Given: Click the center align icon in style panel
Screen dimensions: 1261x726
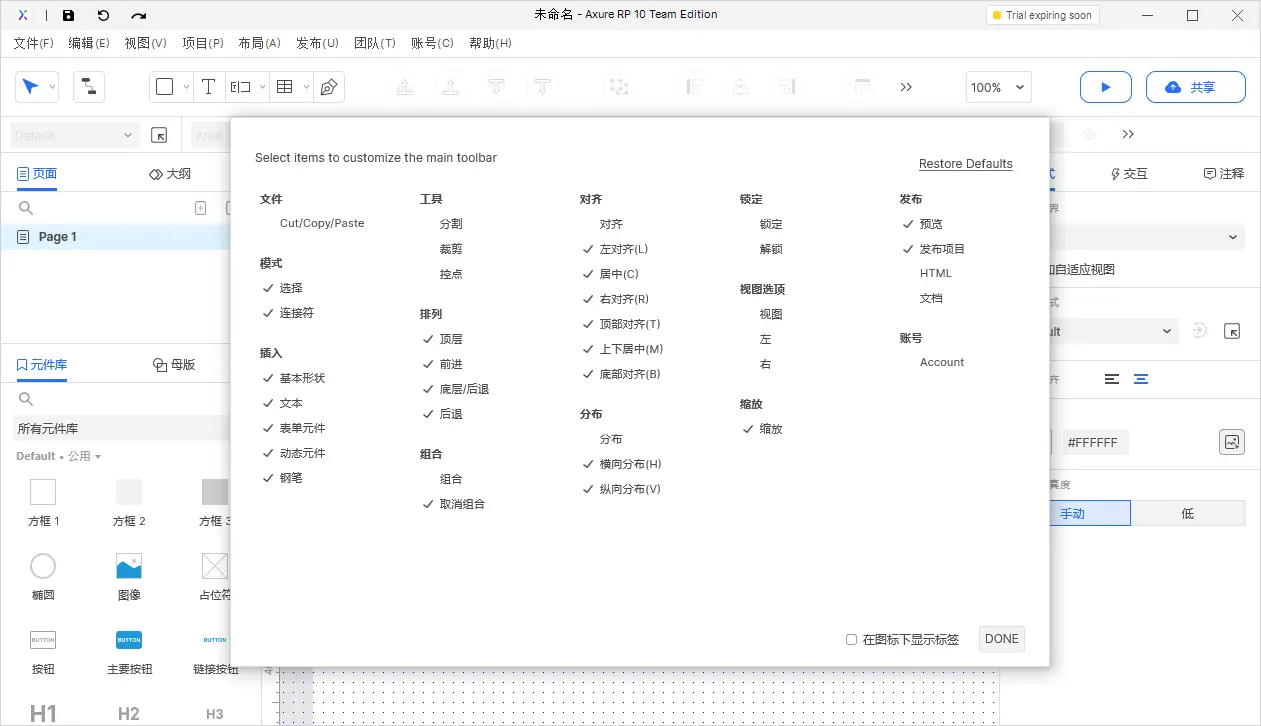Looking at the screenshot, I should click(x=1141, y=379).
